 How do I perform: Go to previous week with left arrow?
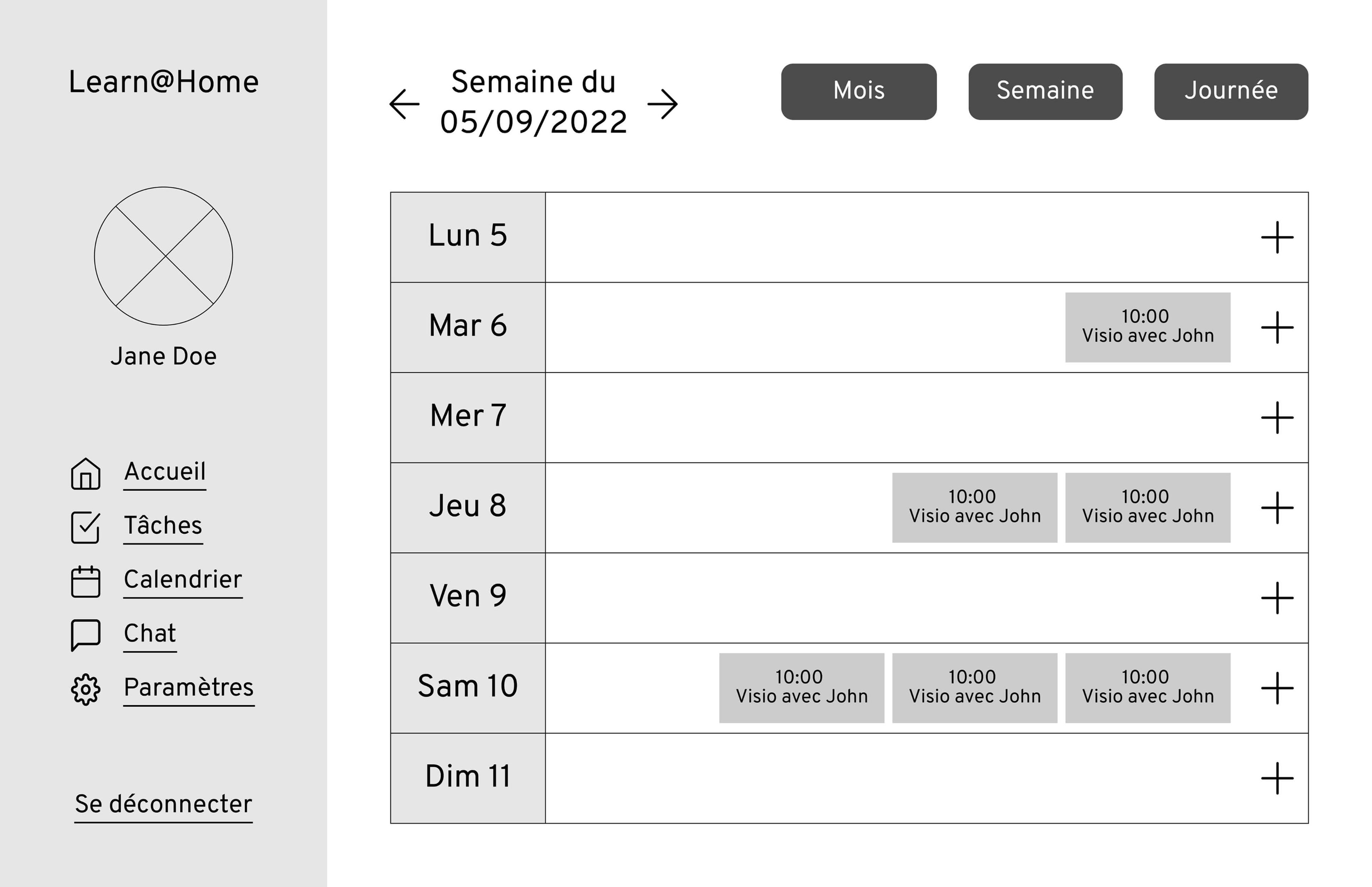[404, 104]
